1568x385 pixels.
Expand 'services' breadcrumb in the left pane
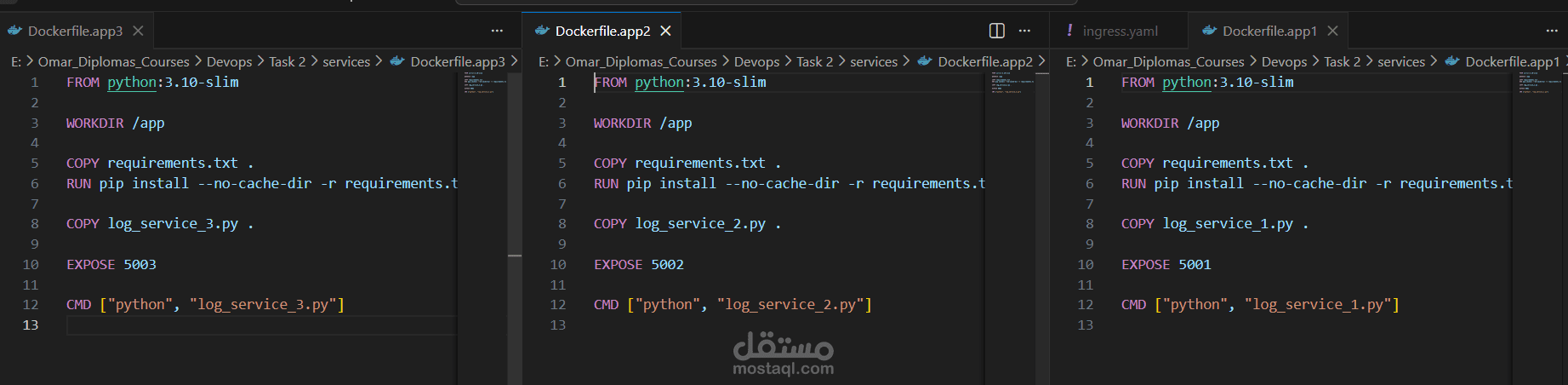pos(346,61)
